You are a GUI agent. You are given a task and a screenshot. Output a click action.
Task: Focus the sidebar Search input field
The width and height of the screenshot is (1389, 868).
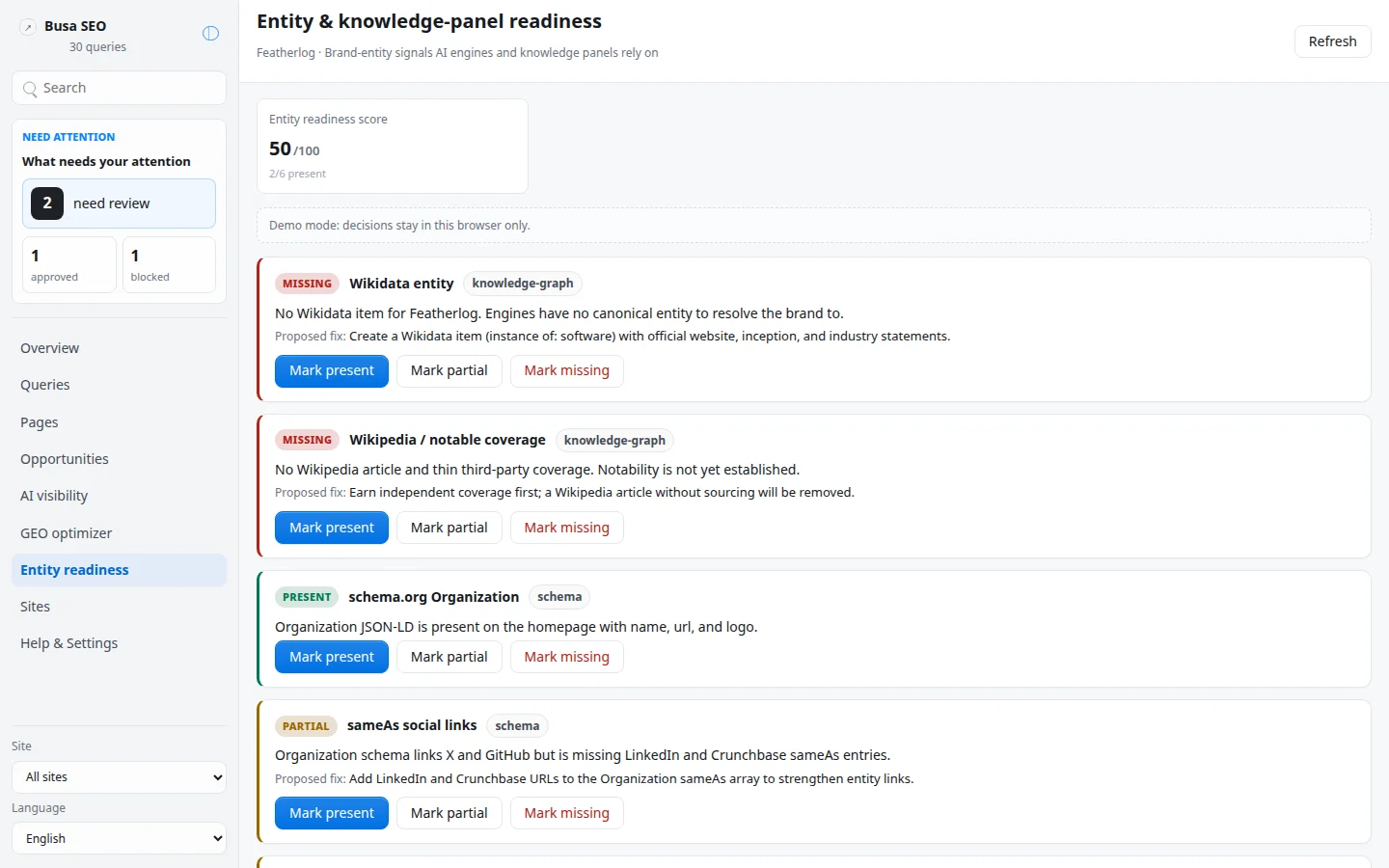pos(119,88)
